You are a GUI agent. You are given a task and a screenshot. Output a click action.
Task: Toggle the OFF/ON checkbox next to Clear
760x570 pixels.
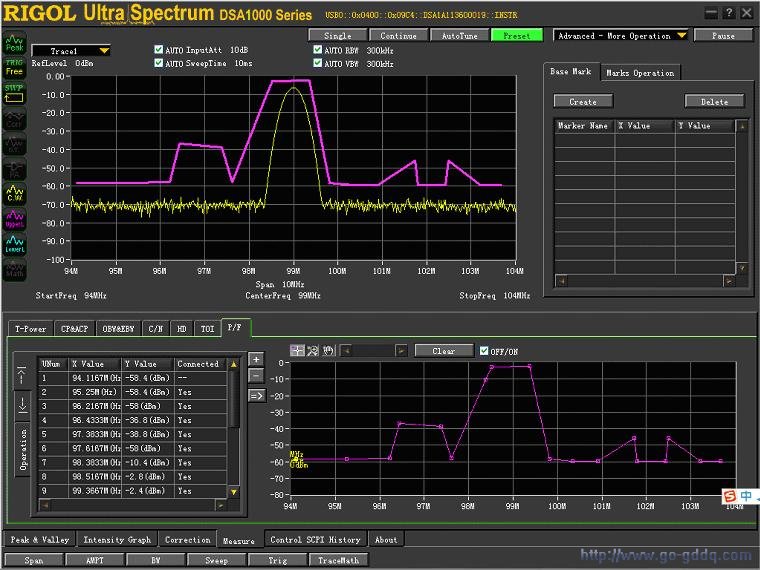coord(484,350)
